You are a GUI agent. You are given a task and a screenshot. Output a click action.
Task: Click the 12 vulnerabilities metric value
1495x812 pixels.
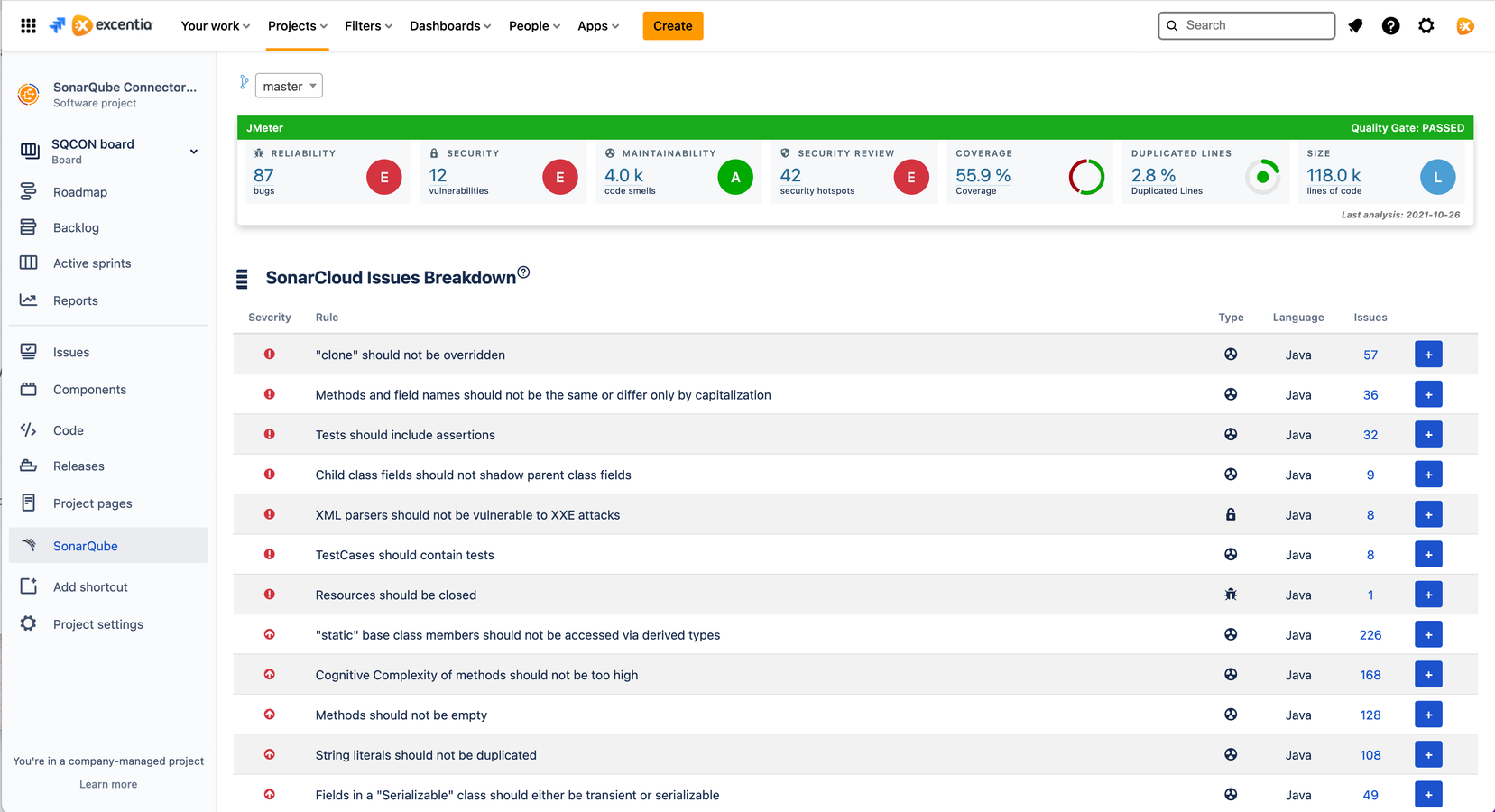pyautogui.click(x=438, y=175)
